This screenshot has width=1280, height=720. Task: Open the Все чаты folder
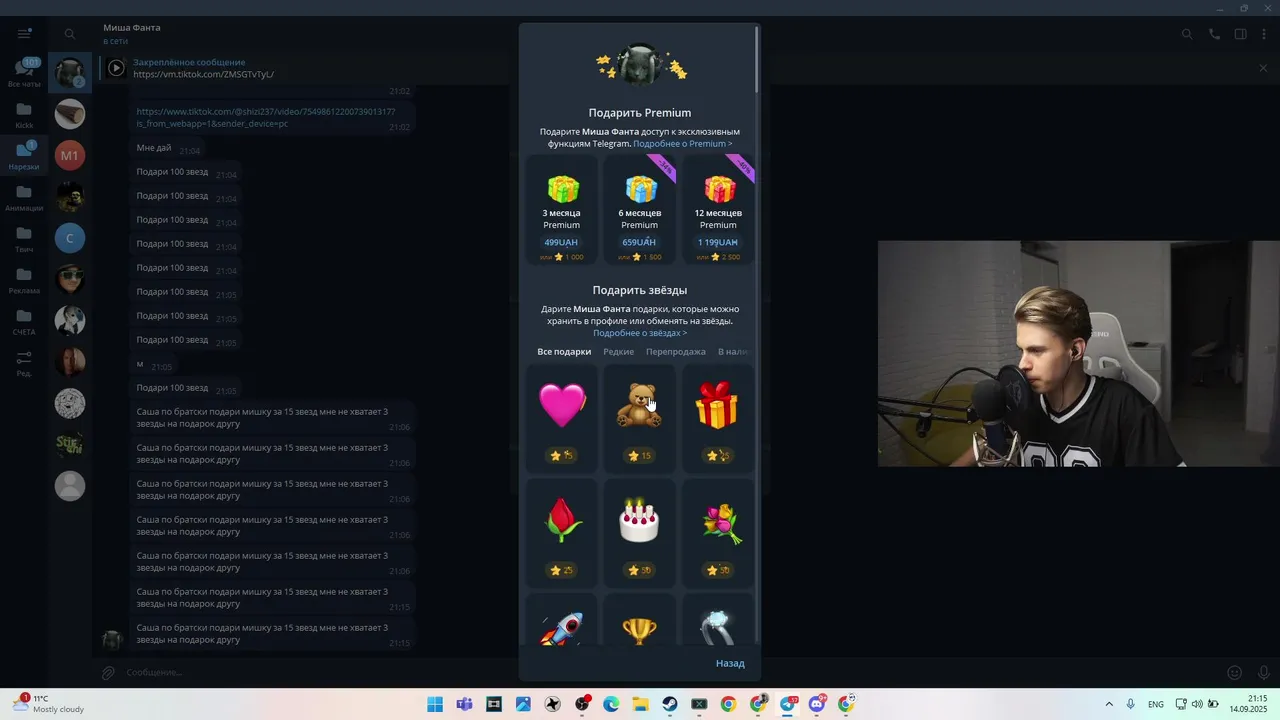[x=24, y=72]
